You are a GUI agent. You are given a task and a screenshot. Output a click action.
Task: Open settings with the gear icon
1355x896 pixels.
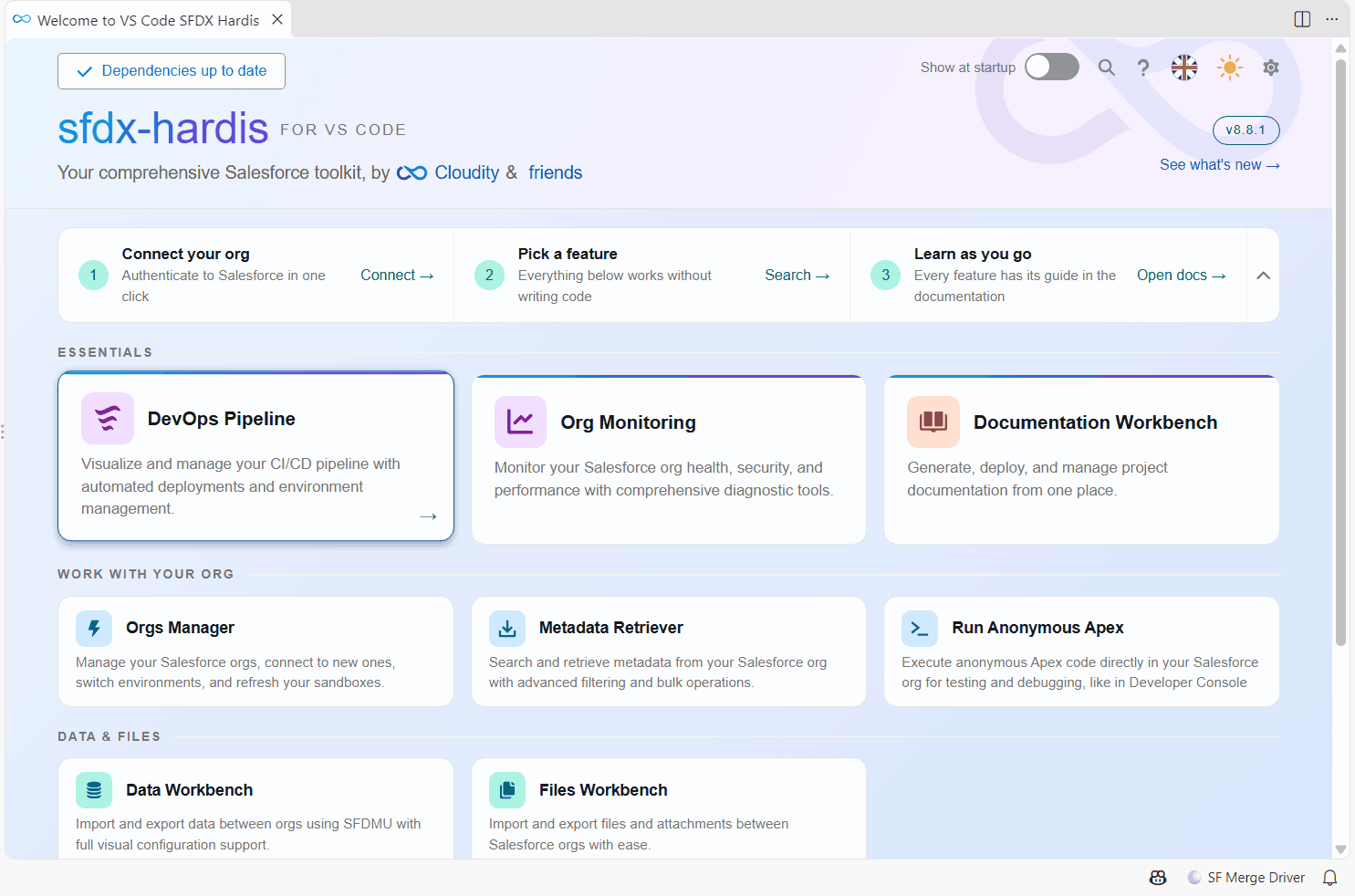(1271, 68)
